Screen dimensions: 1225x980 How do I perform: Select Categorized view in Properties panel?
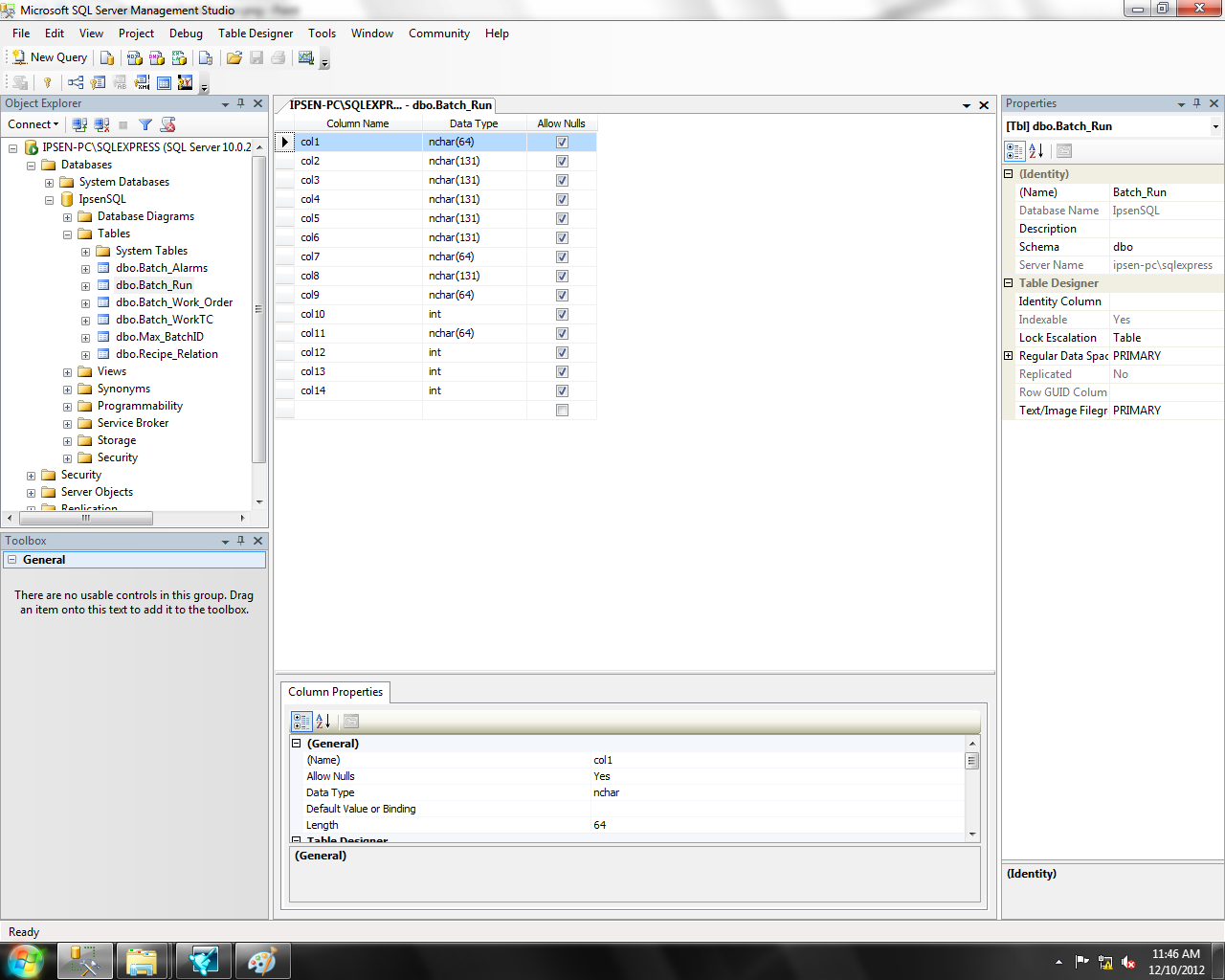[1014, 151]
